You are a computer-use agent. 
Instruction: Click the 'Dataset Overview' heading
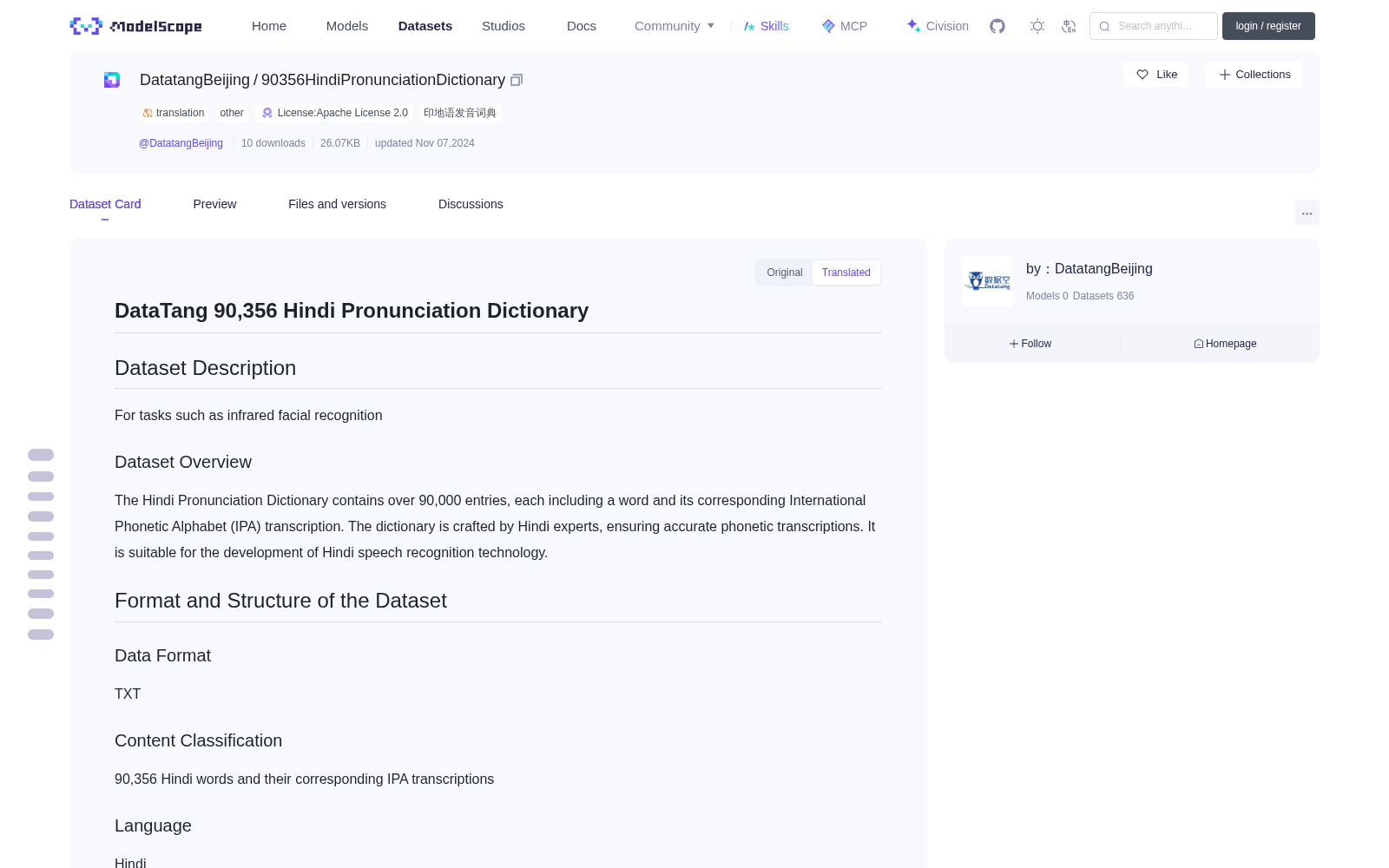click(x=183, y=462)
